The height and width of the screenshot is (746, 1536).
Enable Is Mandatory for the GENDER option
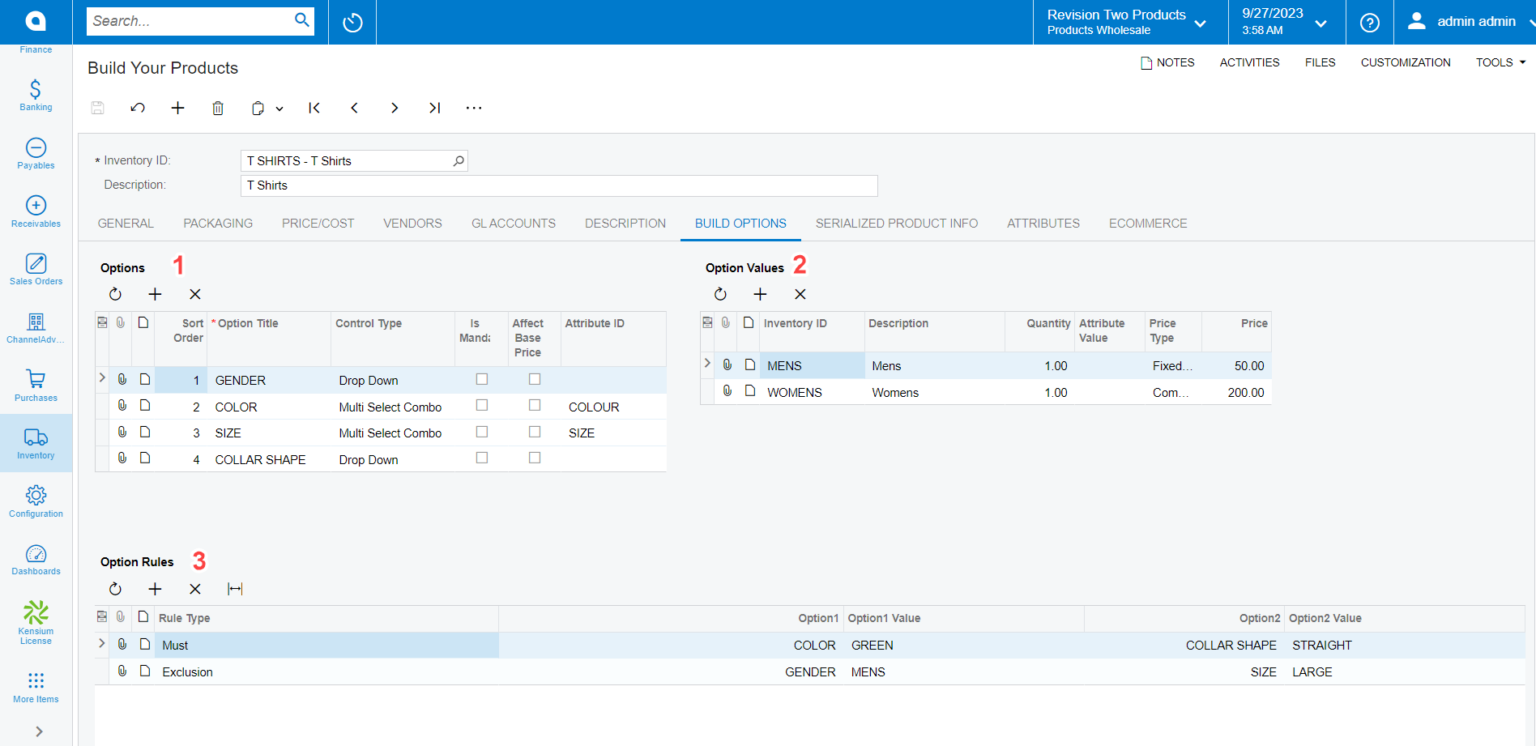481,379
